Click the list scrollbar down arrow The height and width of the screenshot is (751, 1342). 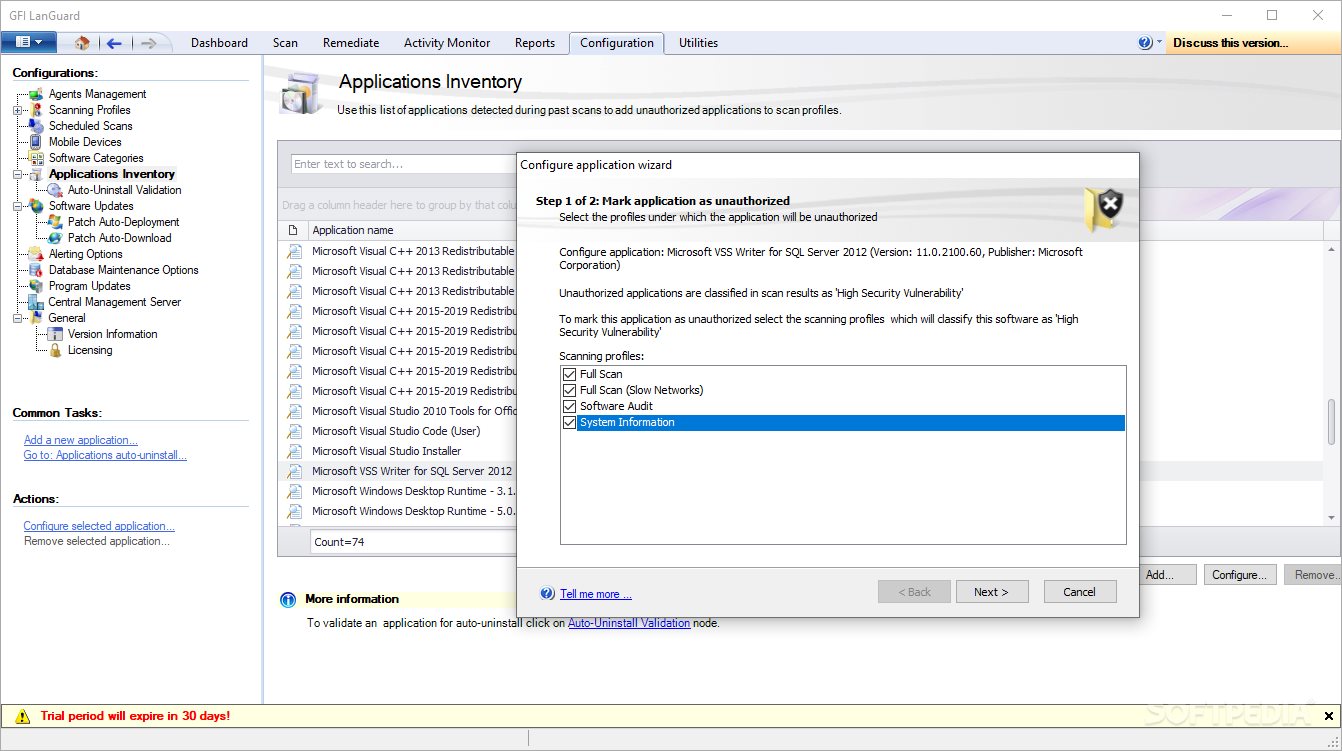(1331, 517)
